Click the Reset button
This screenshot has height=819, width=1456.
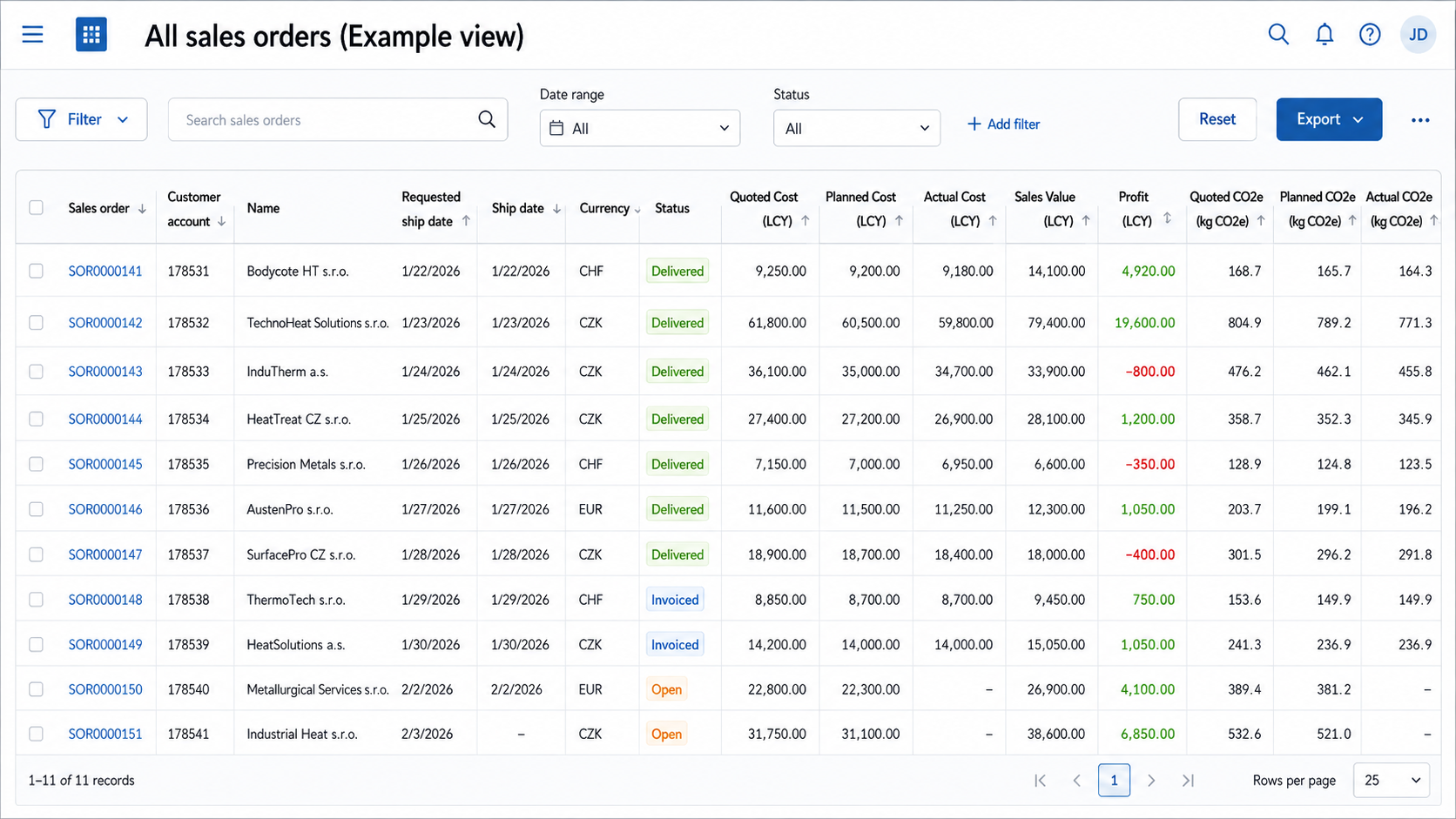tap(1217, 119)
